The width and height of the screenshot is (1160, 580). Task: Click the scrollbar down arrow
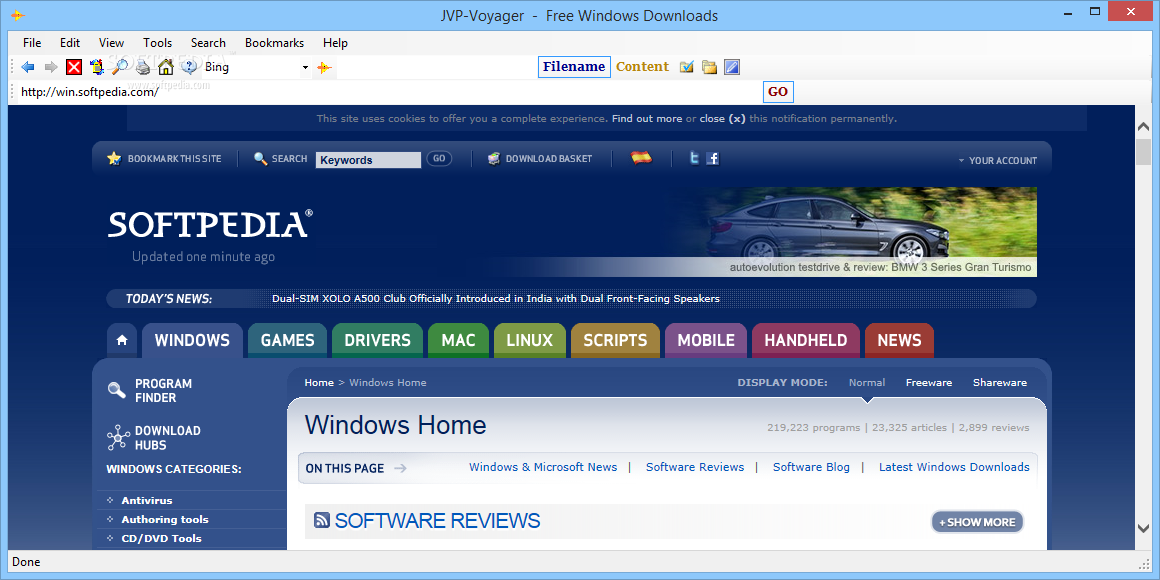coord(1144,528)
